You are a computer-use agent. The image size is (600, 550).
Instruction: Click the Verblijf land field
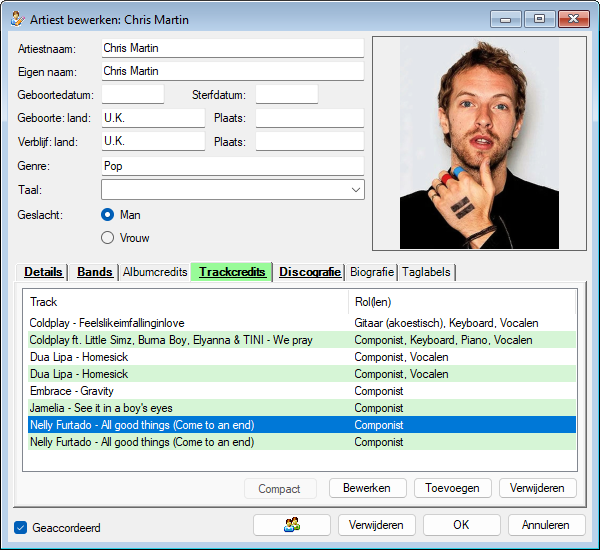coord(153,141)
